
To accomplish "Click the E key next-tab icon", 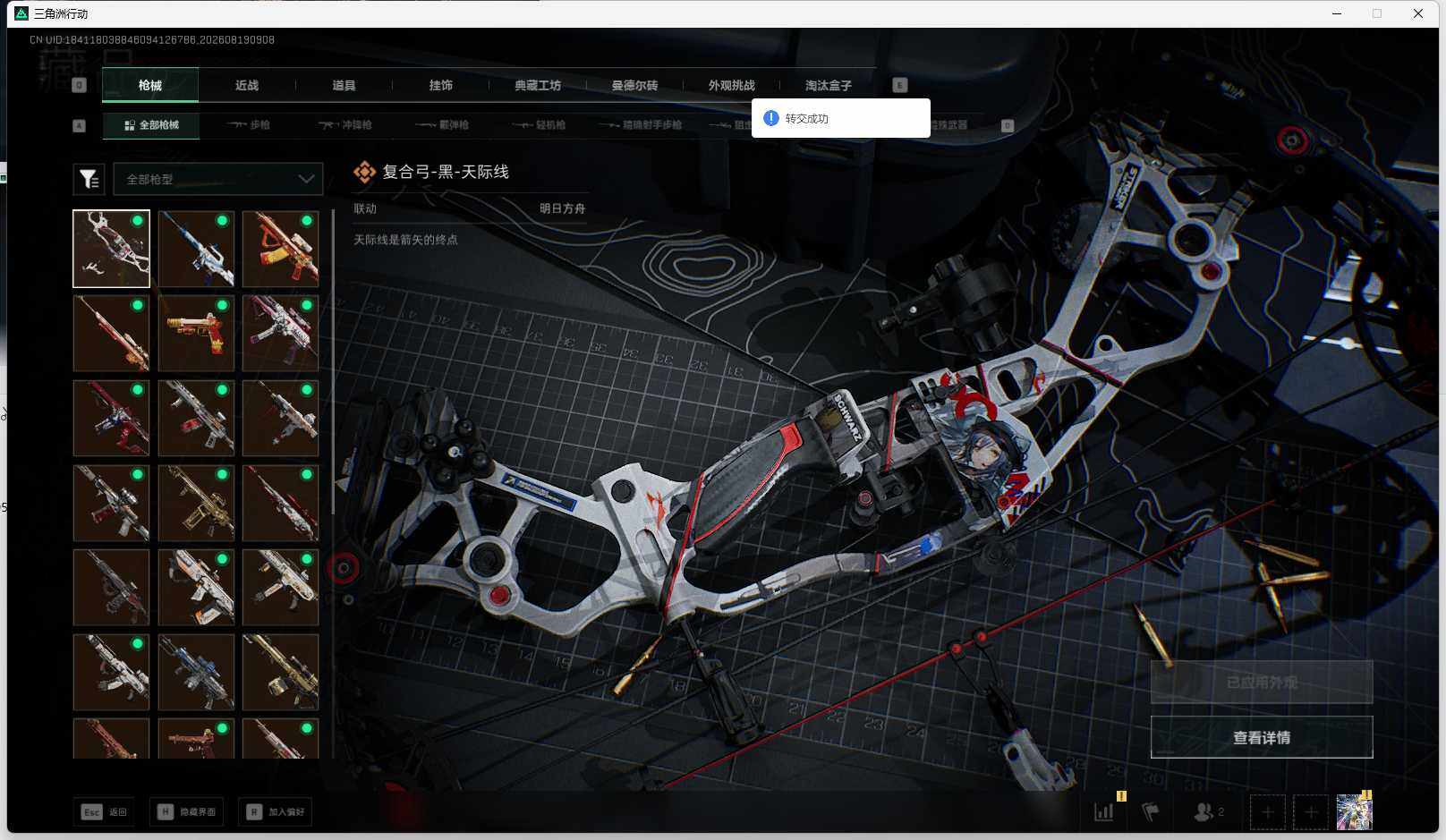I will pos(900,85).
